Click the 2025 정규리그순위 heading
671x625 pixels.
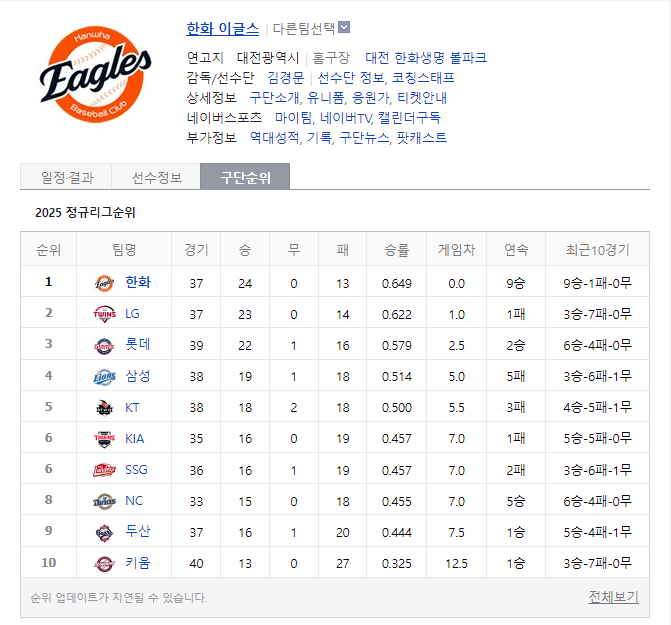point(85,212)
